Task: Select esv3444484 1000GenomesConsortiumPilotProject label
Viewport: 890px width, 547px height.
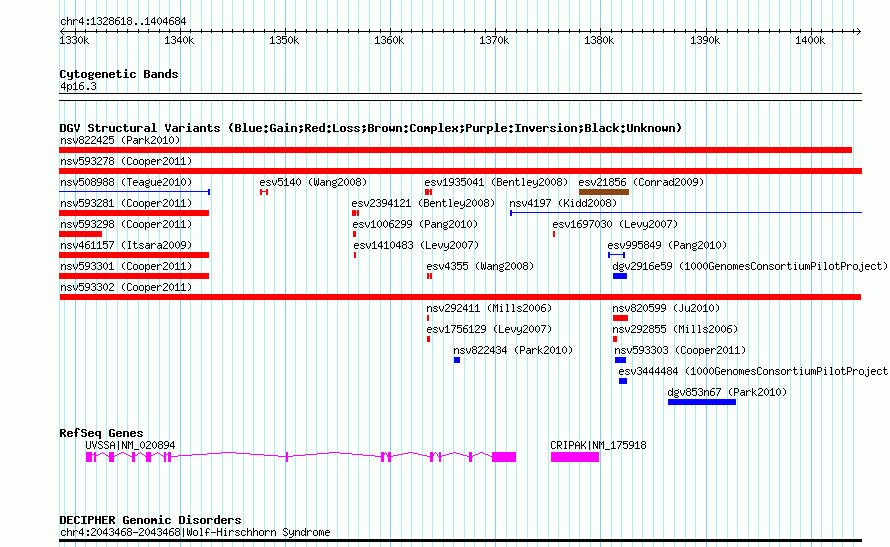Action: click(x=754, y=371)
